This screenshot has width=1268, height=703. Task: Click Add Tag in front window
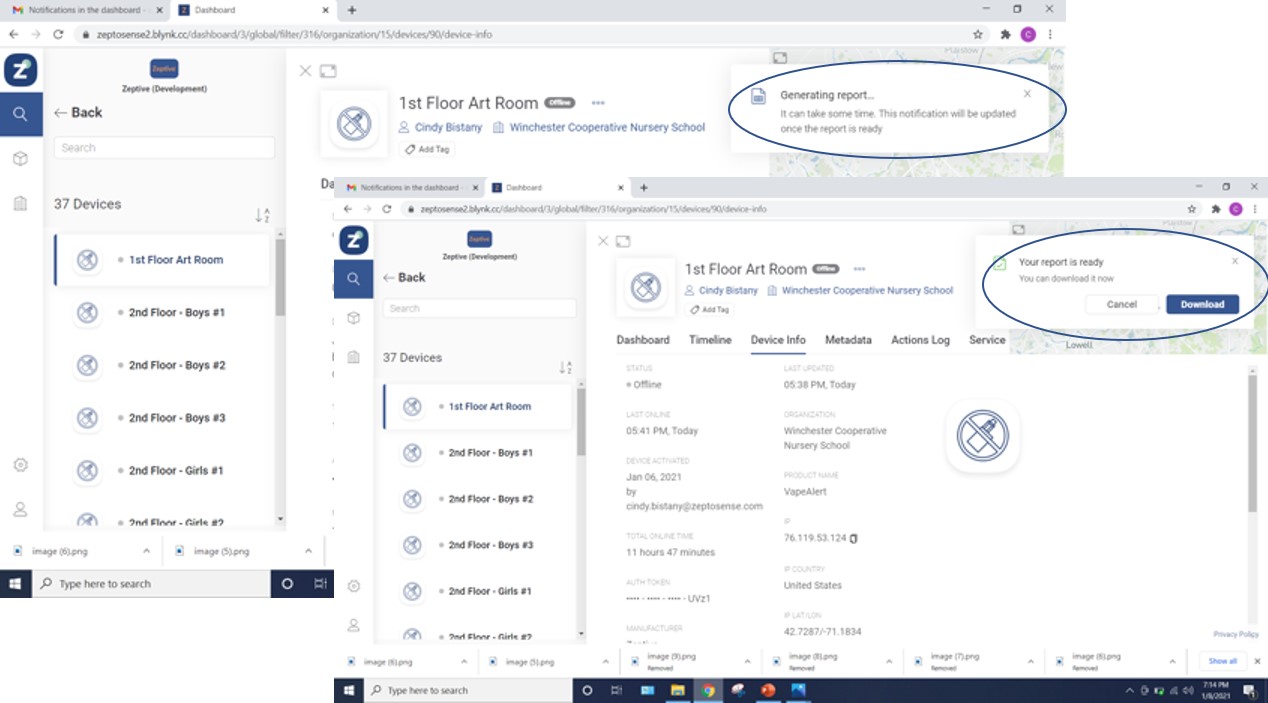[710, 310]
